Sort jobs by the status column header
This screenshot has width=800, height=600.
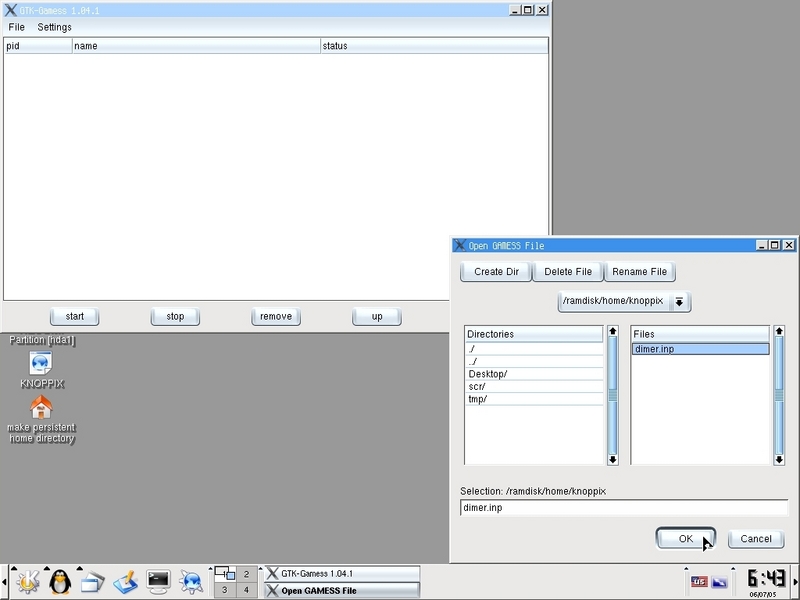433,46
